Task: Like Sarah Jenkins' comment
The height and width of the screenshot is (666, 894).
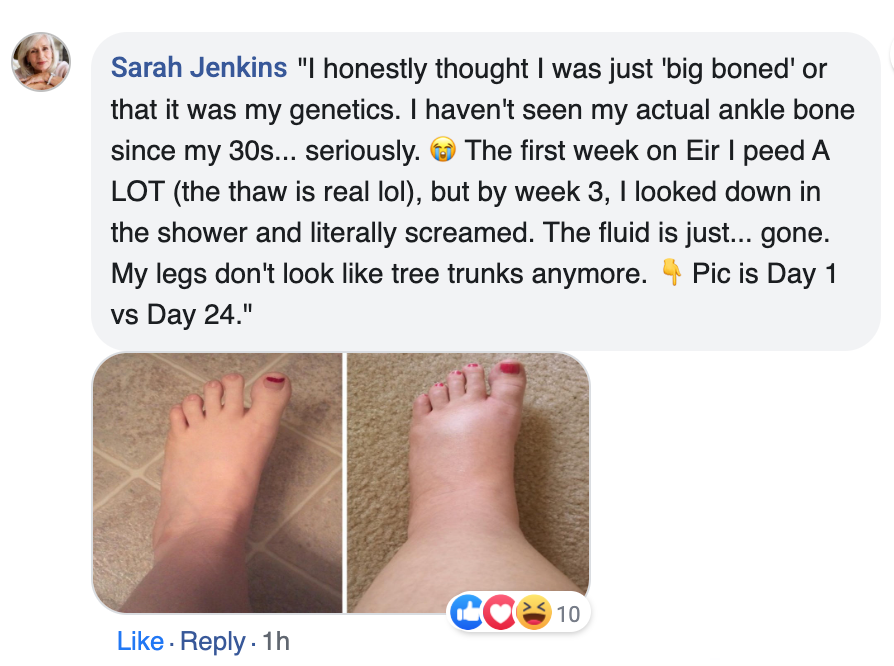Action: click(x=140, y=641)
